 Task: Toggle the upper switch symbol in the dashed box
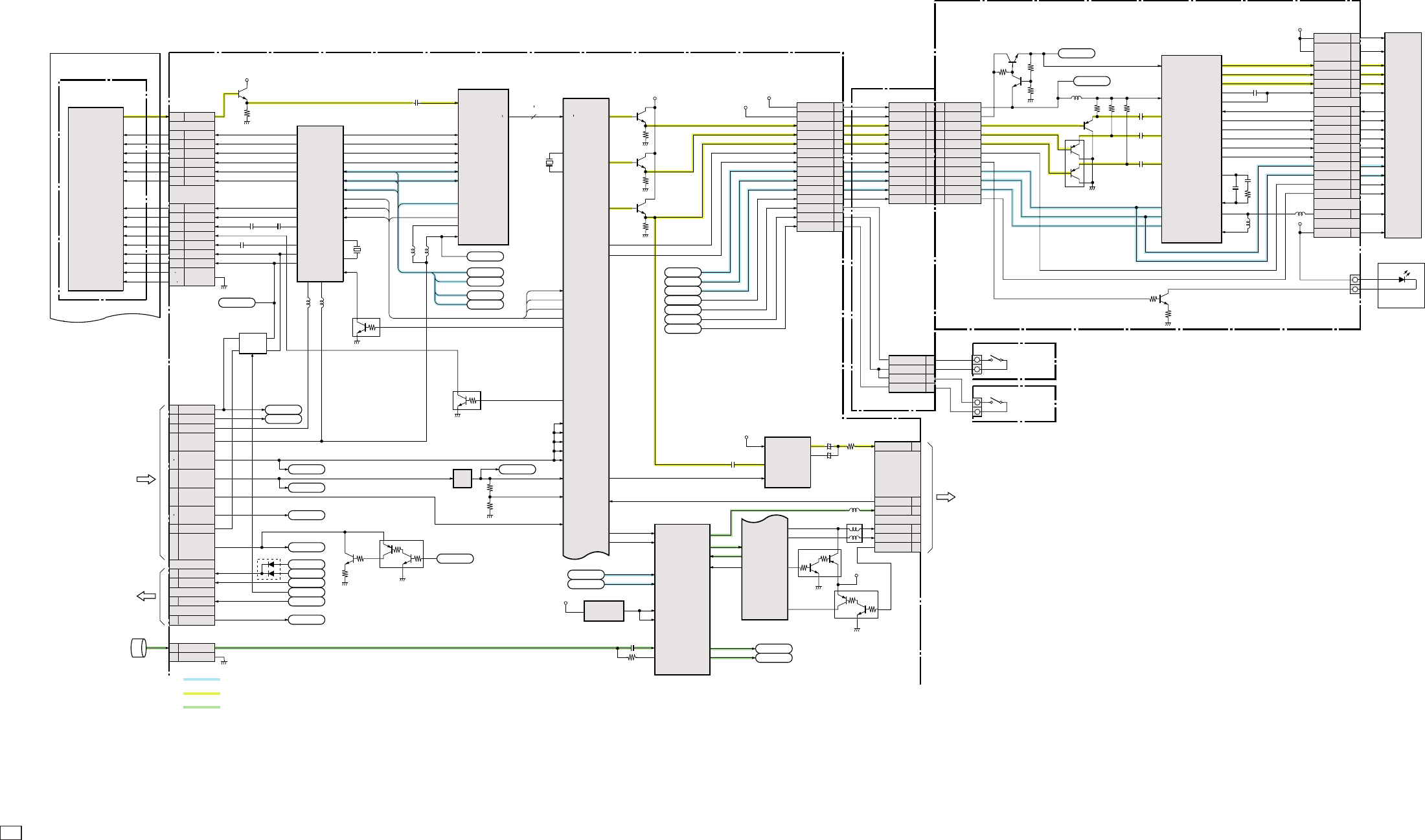[x=997, y=359]
